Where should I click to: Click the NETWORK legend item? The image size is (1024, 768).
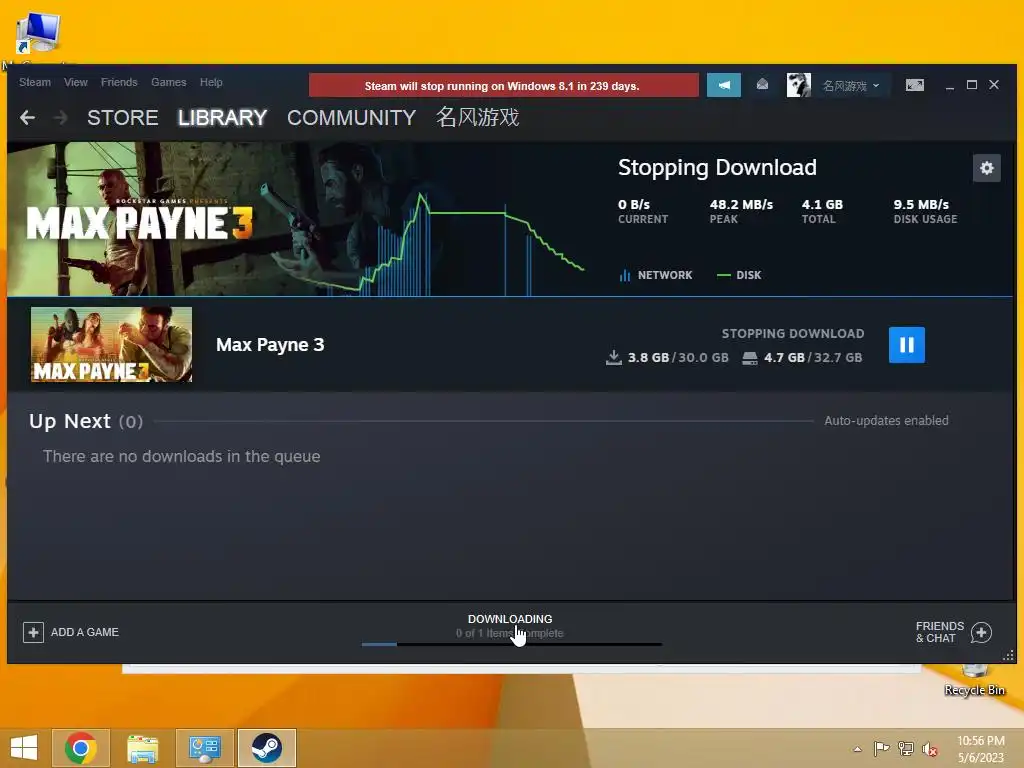pyautogui.click(x=656, y=275)
